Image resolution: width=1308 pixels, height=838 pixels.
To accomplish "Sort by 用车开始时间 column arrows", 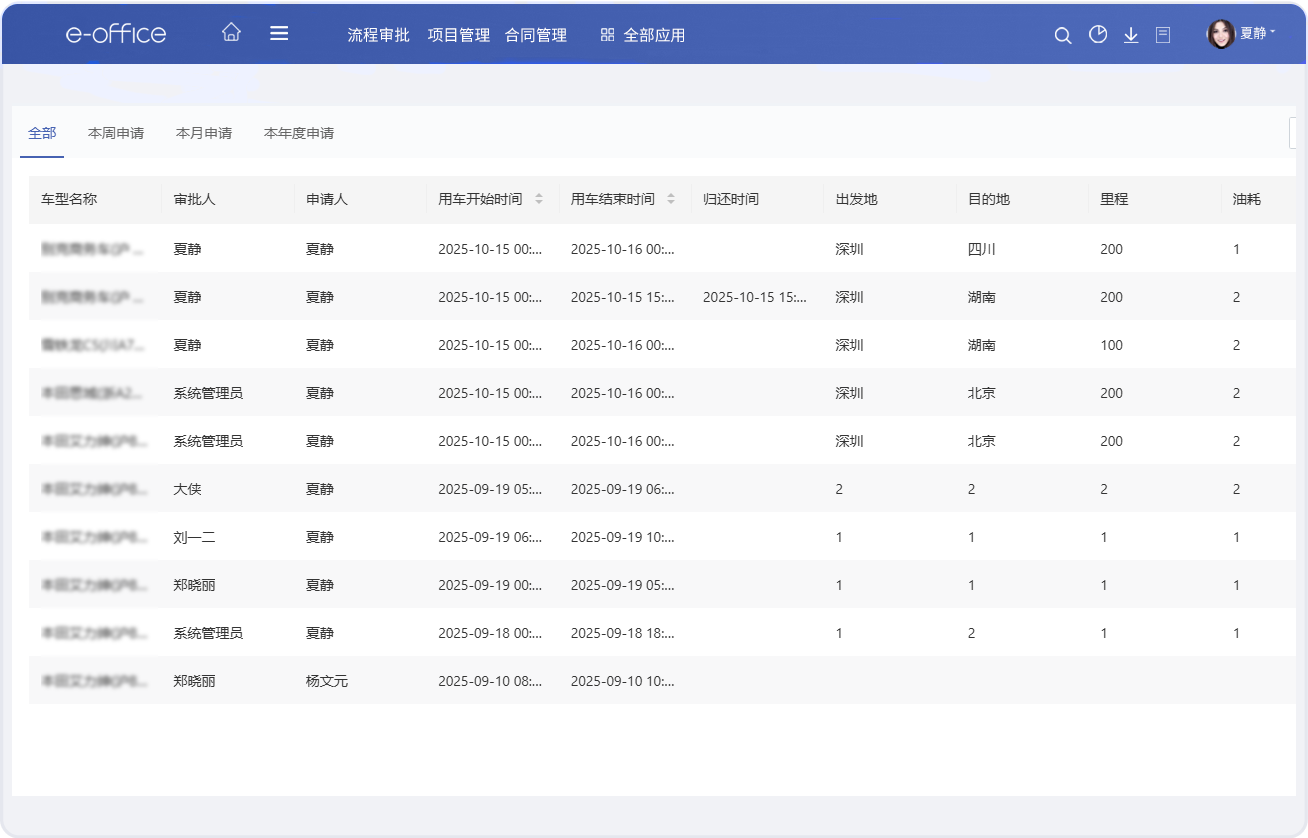I will [x=539, y=199].
